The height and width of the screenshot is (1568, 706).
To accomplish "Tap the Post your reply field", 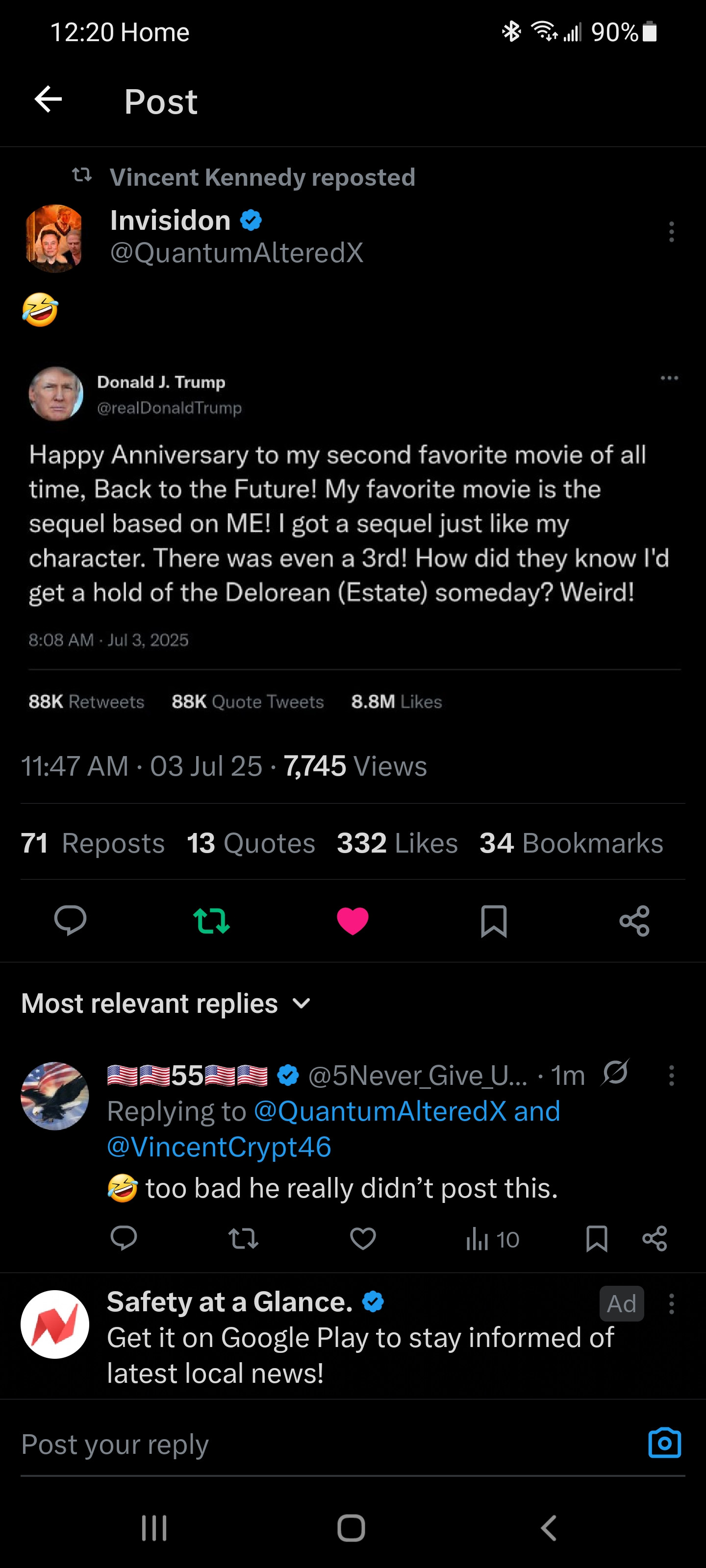I will tap(304, 1444).
